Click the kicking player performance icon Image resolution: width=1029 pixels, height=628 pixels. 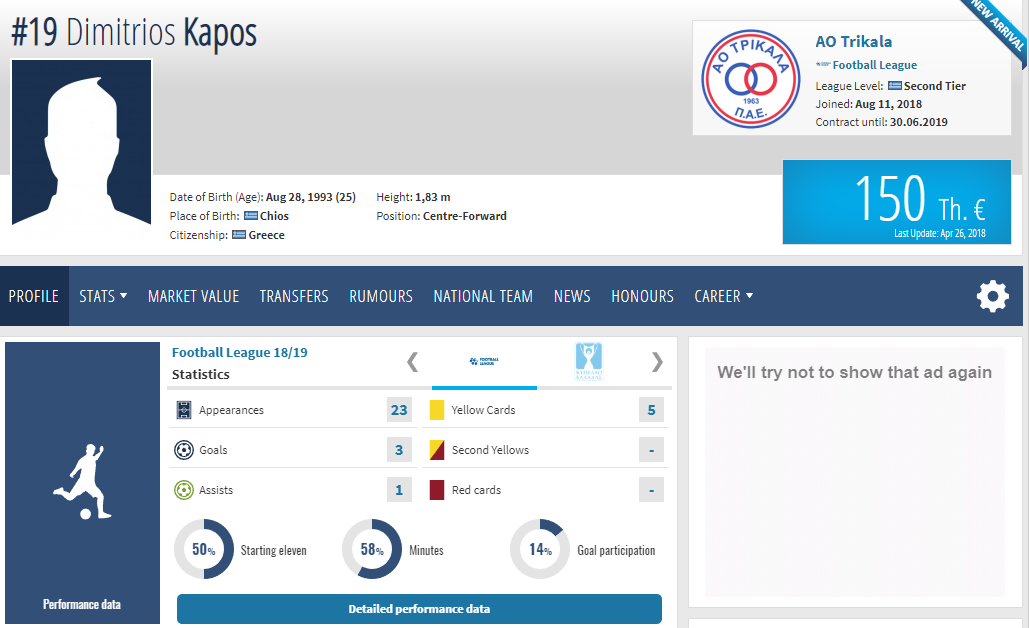coord(82,482)
